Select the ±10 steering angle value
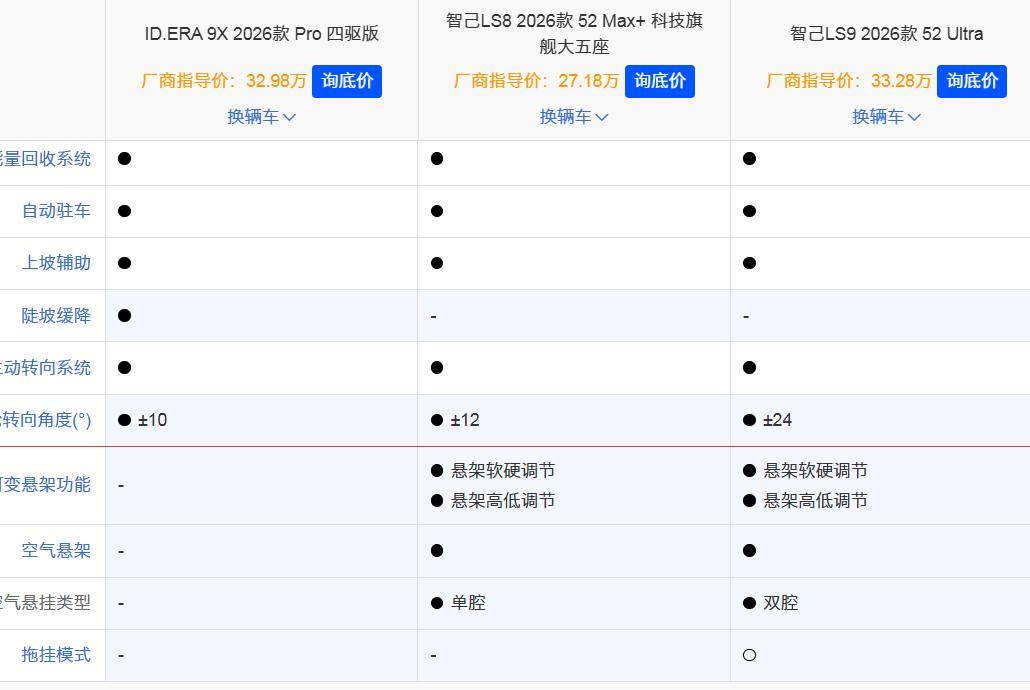Image resolution: width=1030 pixels, height=690 pixels. [x=152, y=420]
